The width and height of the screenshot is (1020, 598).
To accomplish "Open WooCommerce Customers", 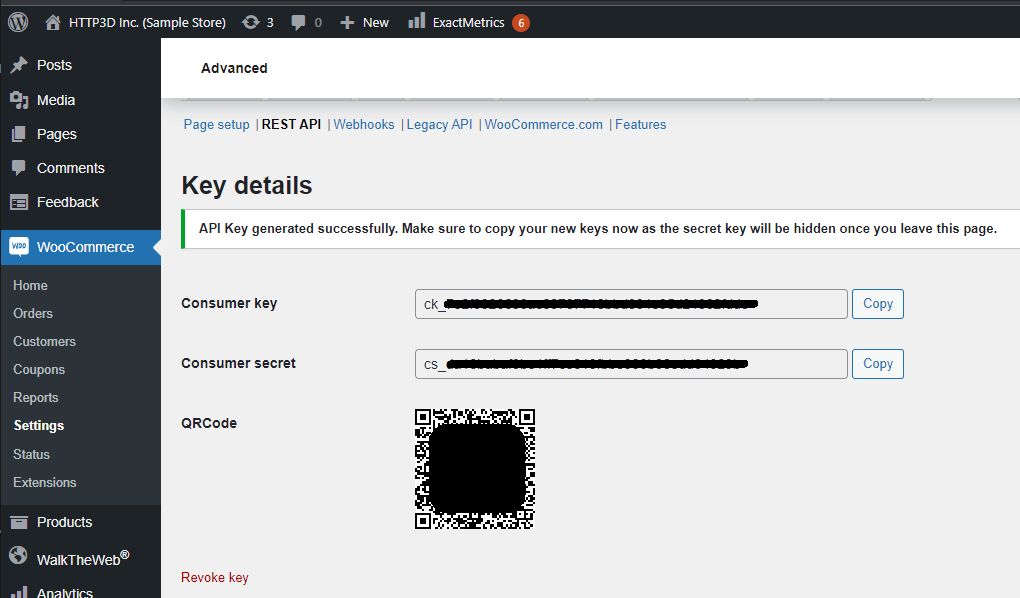I will [44, 342].
